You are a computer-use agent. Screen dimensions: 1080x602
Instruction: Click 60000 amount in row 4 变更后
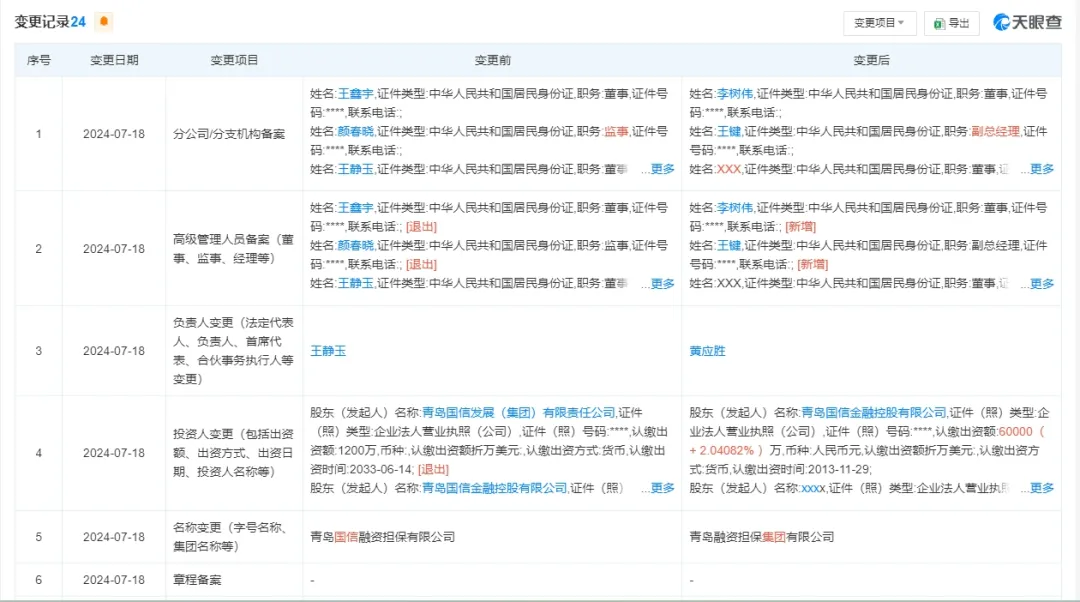click(1016, 431)
